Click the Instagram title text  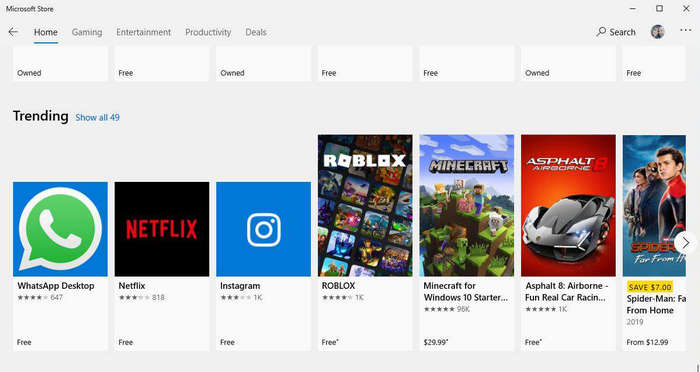[240, 286]
